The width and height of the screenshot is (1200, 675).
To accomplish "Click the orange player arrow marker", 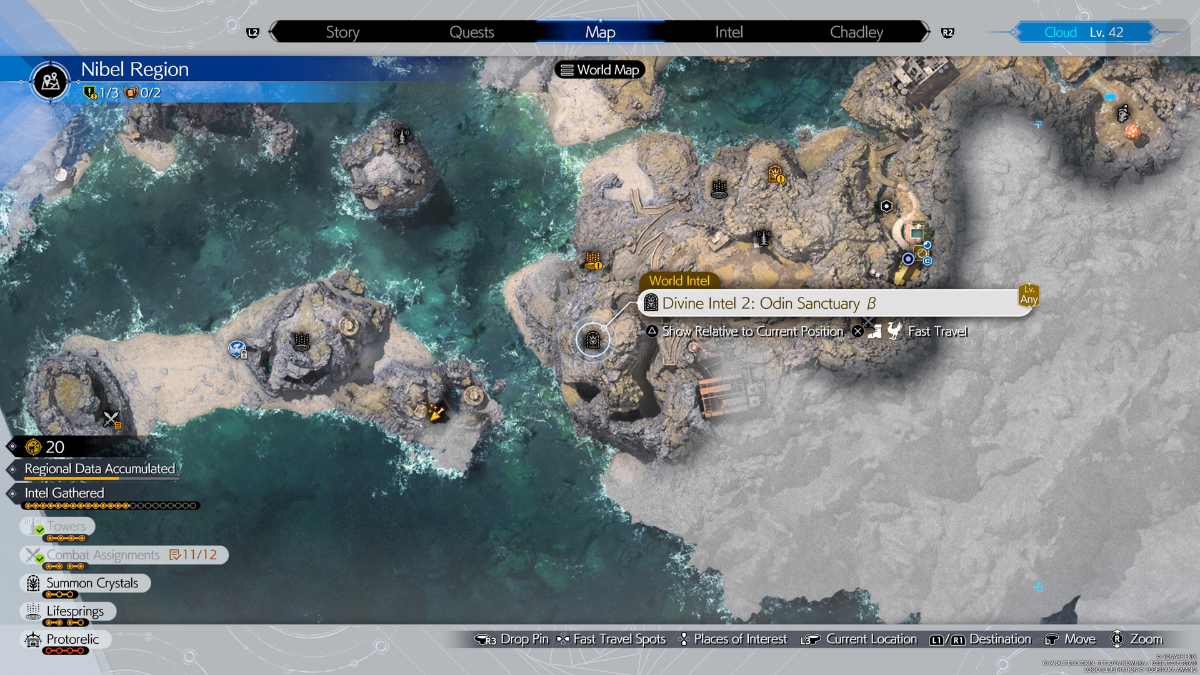I will point(437,411).
